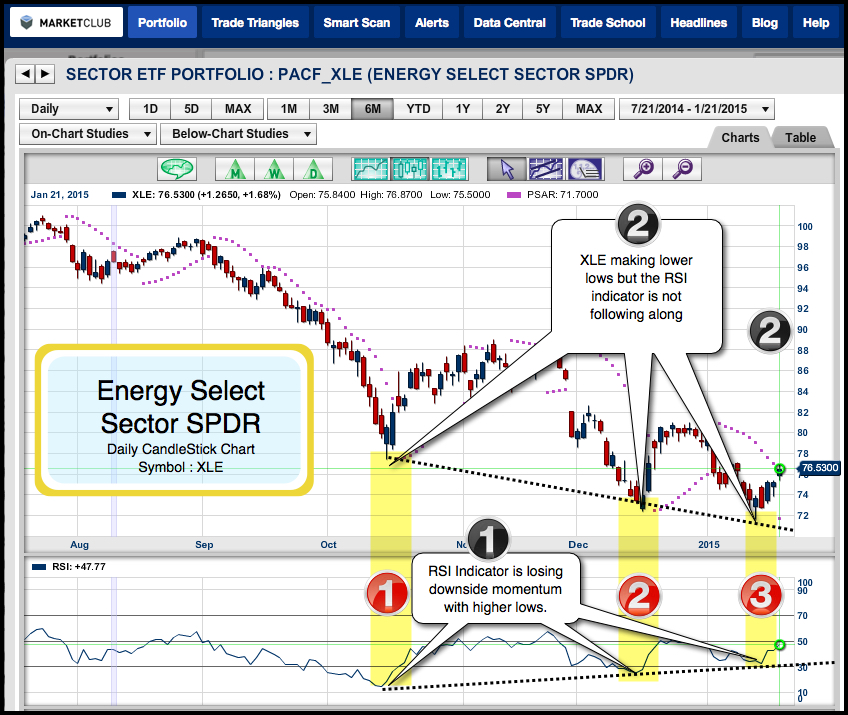Go to previous portfolio symbol arrow
The height and width of the screenshot is (715, 848).
(25, 73)
